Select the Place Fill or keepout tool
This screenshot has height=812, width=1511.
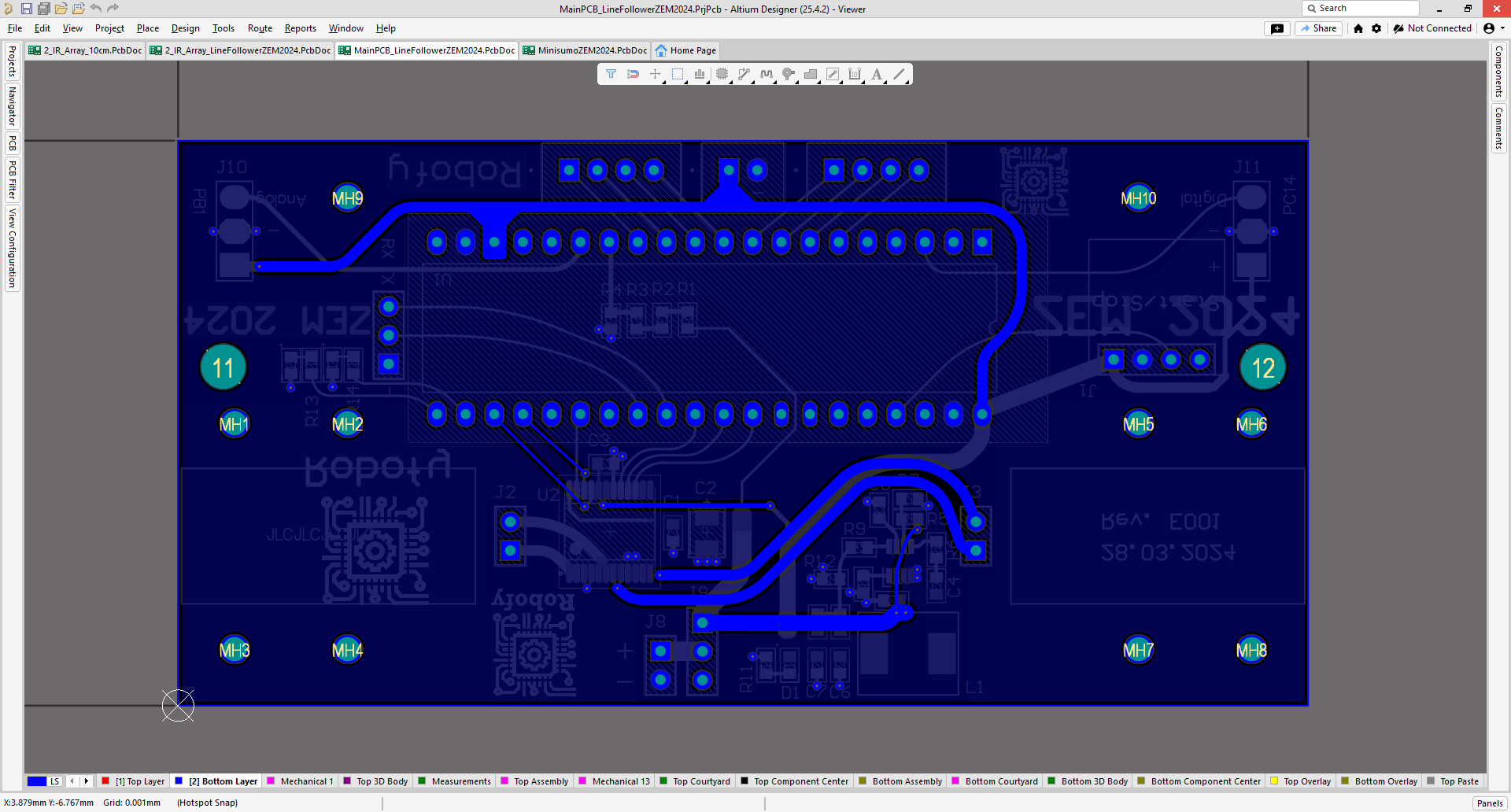point(833,74)
